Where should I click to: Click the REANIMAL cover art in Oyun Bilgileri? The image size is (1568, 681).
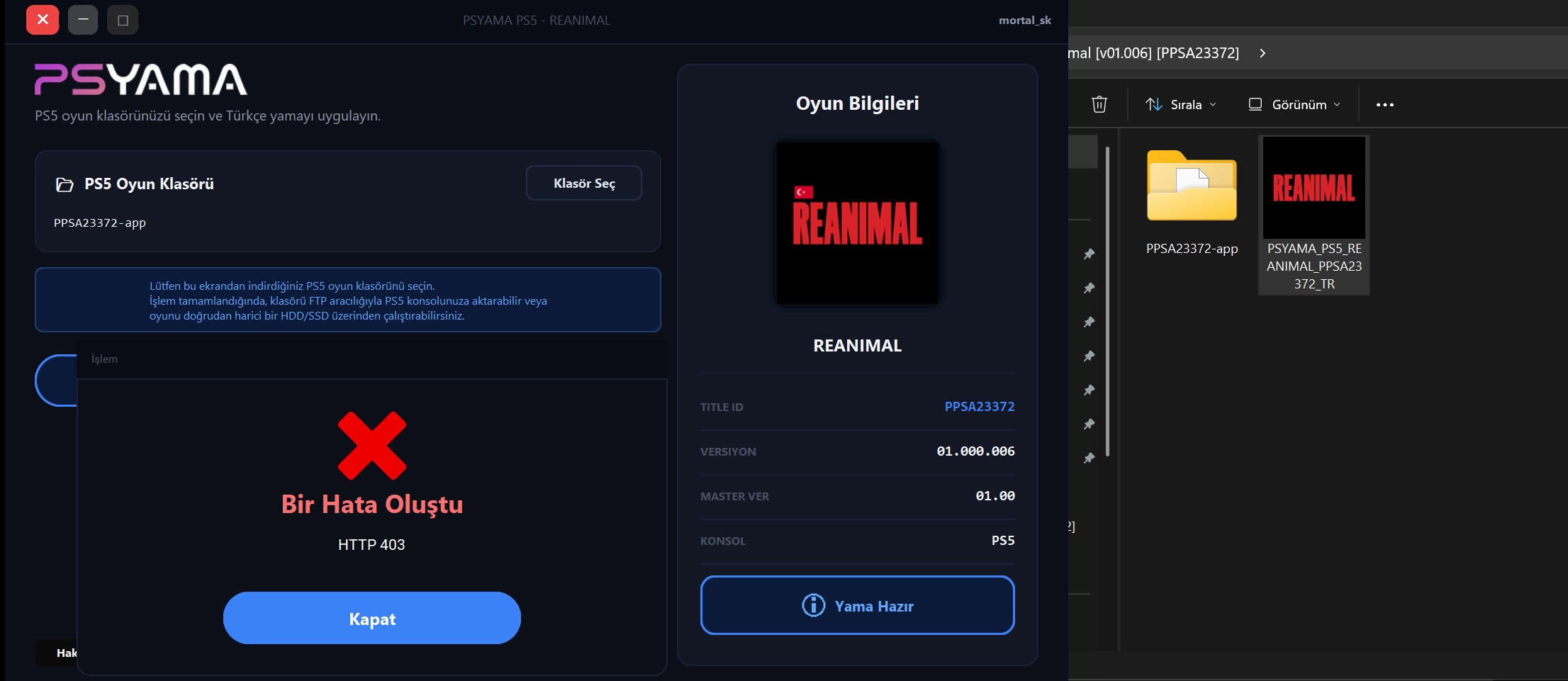point(858,223)
